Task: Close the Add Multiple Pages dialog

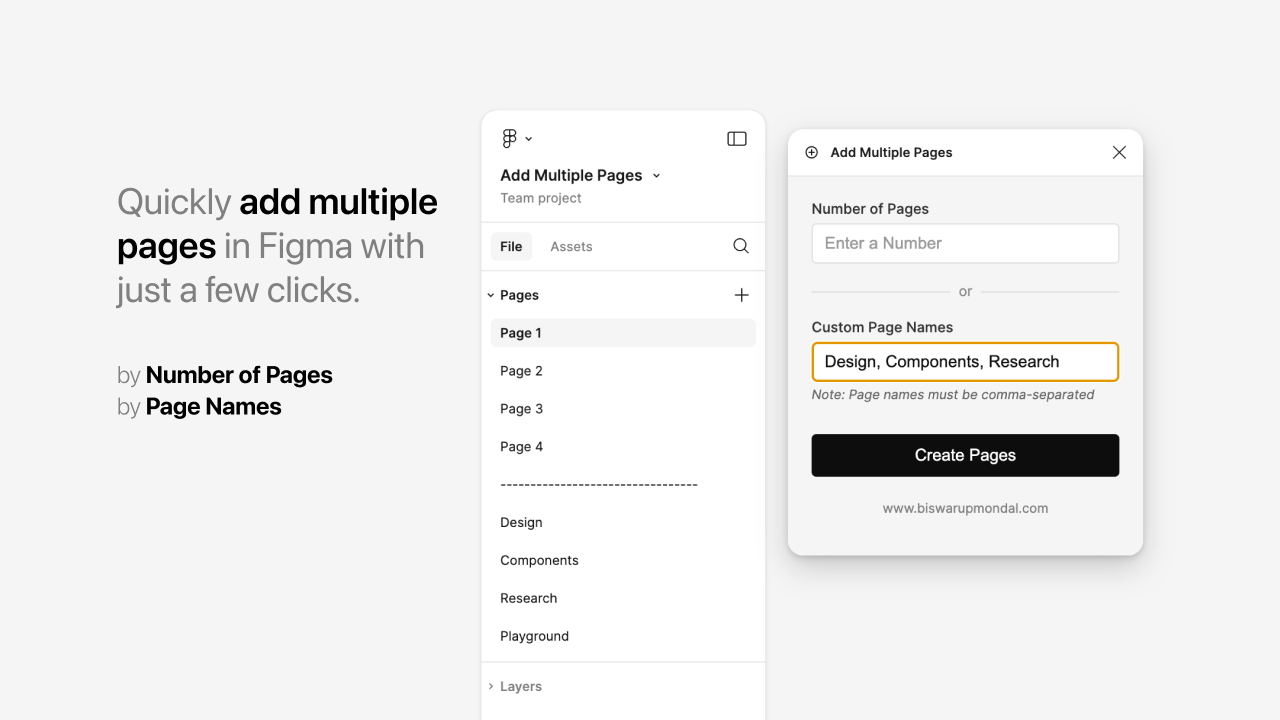Action: coord(1119,152)
